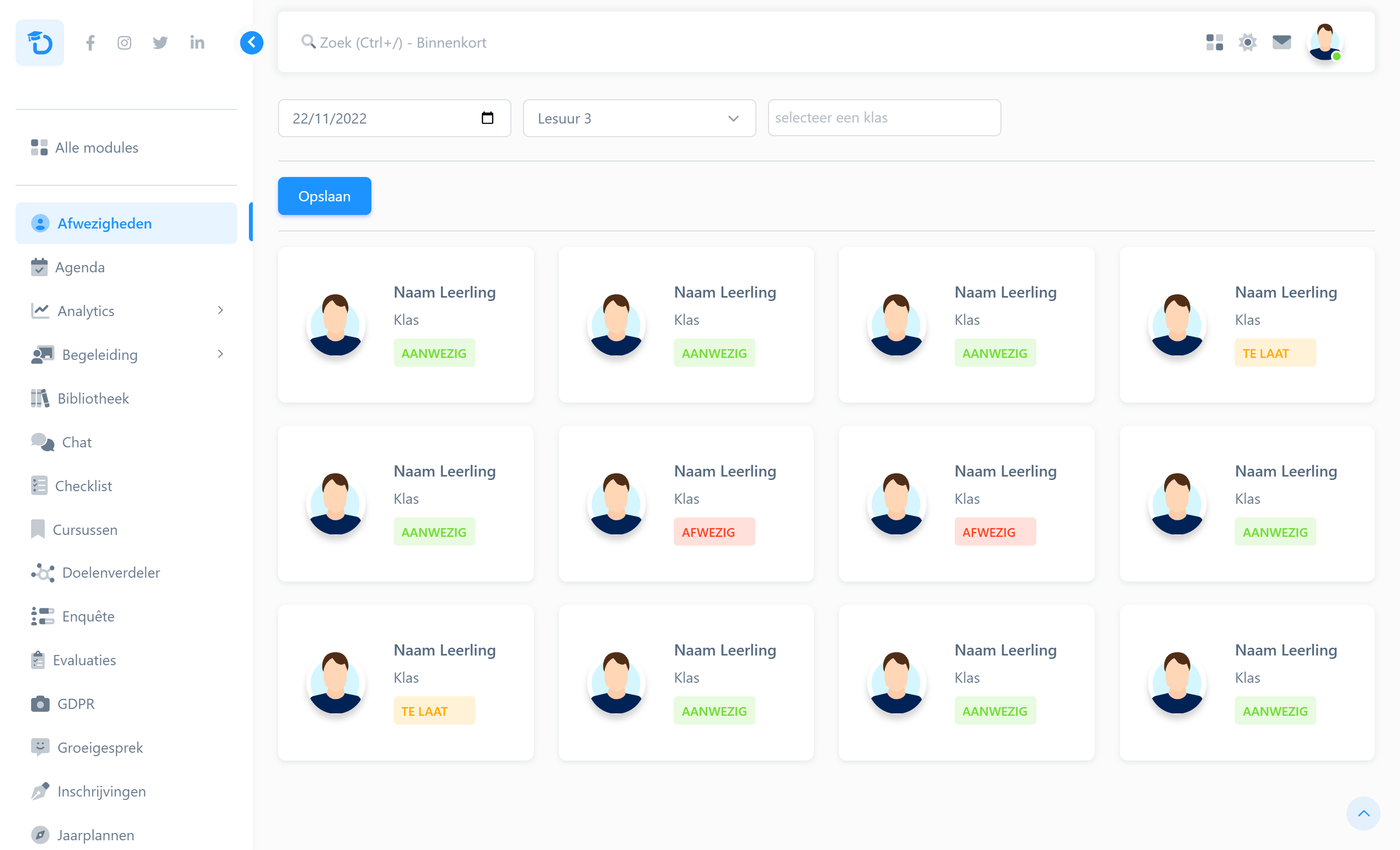This screenshot has height=850, width=1400.
Task: Click avatar of first row, first student
Action: click(x=336, y=325)
